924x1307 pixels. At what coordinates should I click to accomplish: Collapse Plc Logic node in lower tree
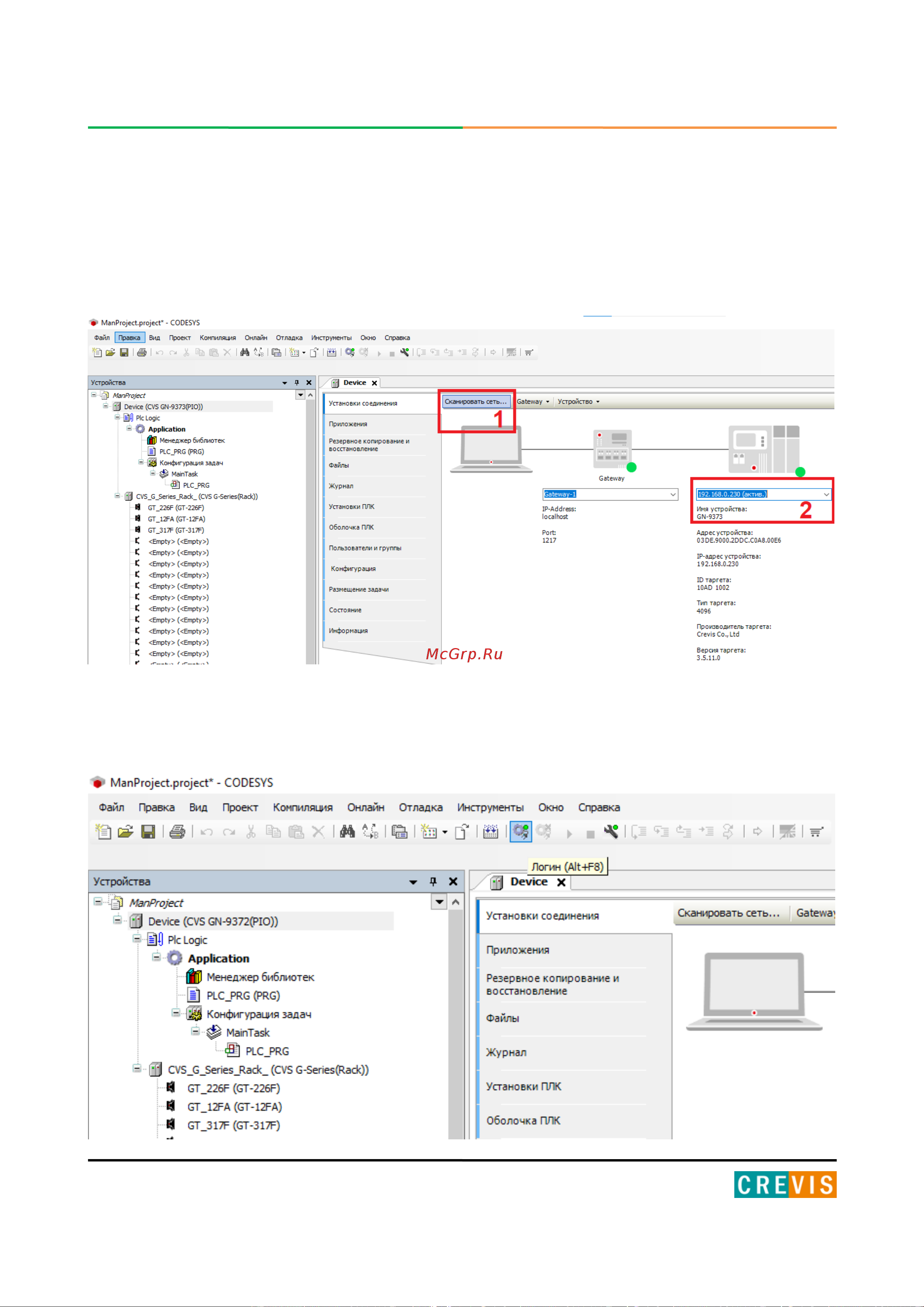tap(137, 938)
